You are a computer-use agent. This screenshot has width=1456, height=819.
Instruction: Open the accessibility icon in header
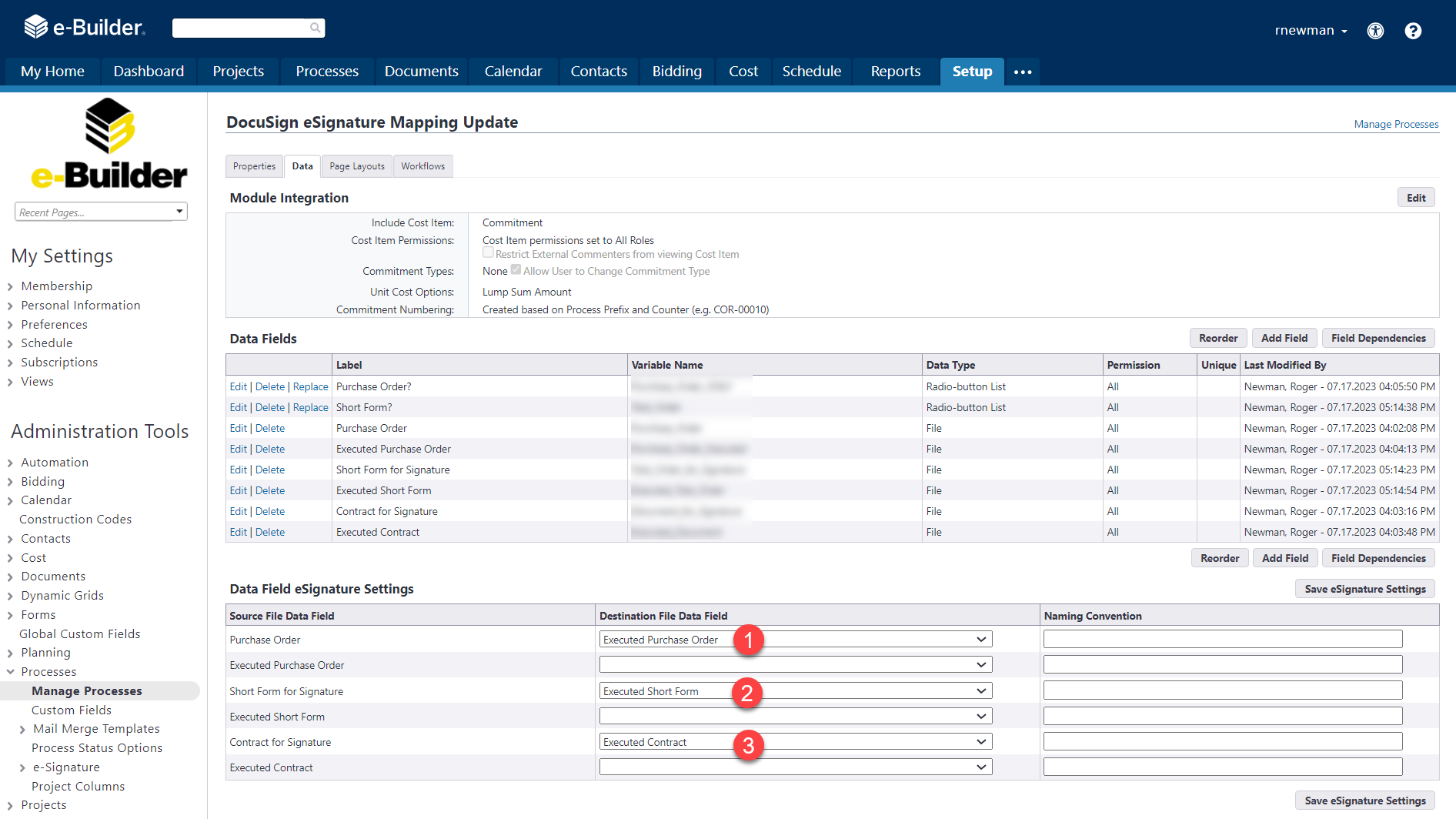pyautogui.click(x=1375, y=31)
